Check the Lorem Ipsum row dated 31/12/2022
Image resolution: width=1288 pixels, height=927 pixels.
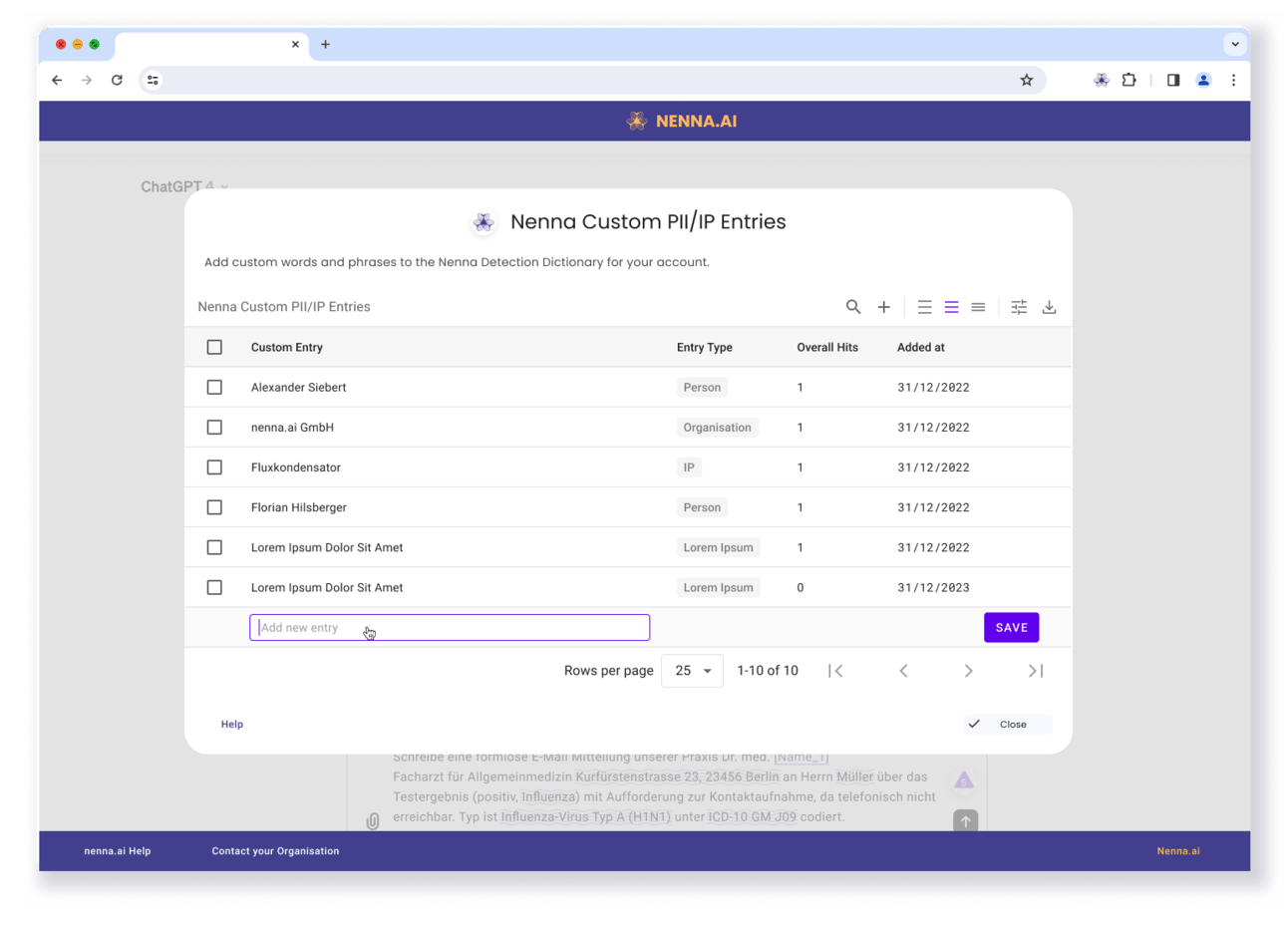[214, 547]
